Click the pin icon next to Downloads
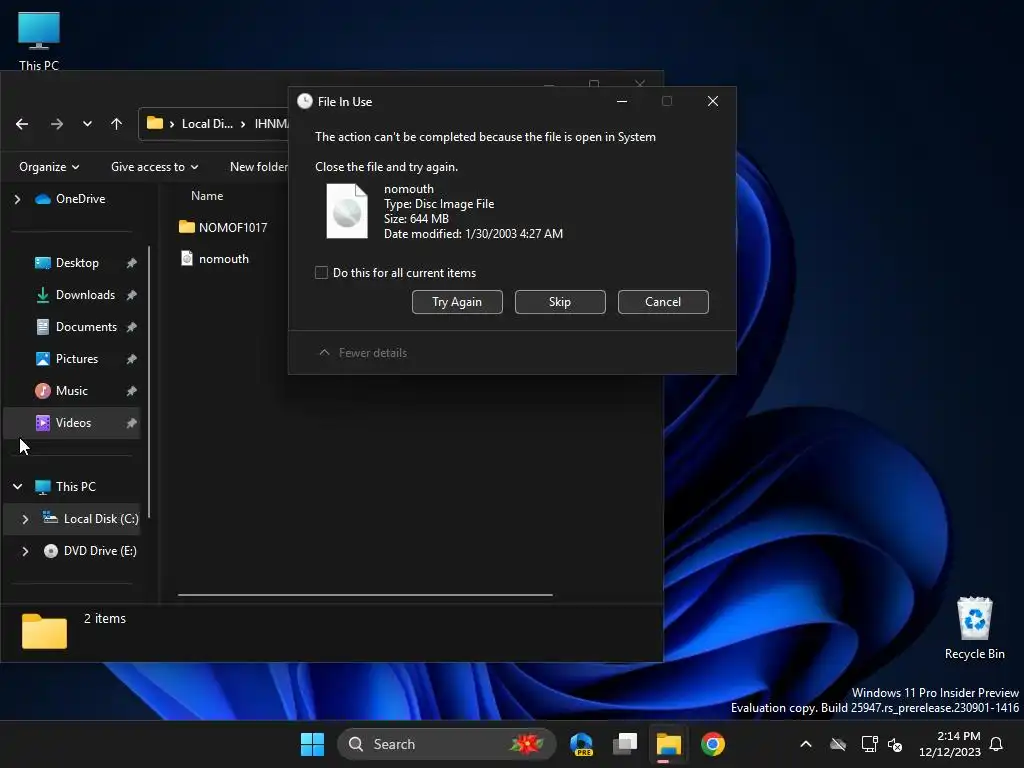 click(131, 295)
